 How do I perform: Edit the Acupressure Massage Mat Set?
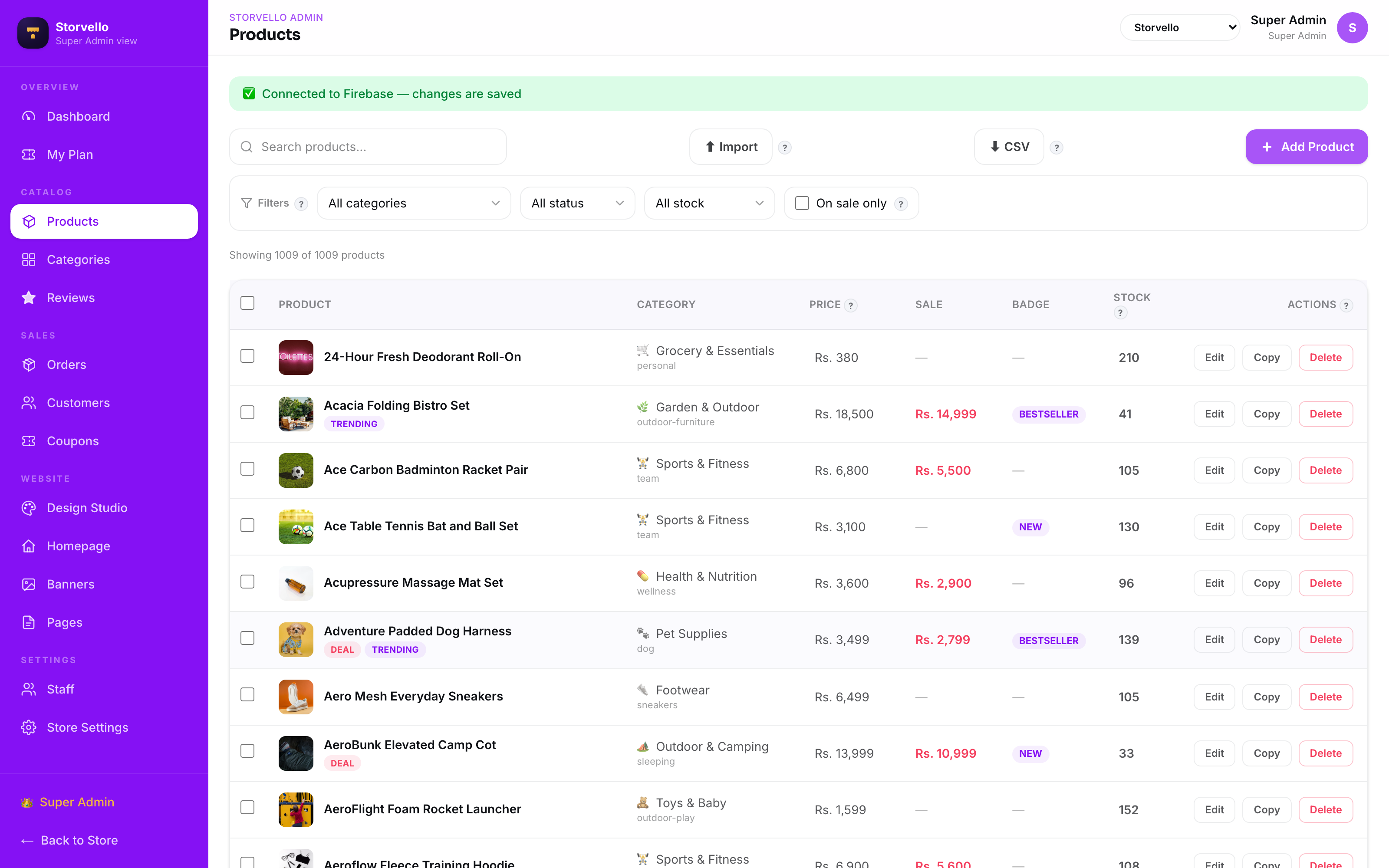tap(1214, 583)
